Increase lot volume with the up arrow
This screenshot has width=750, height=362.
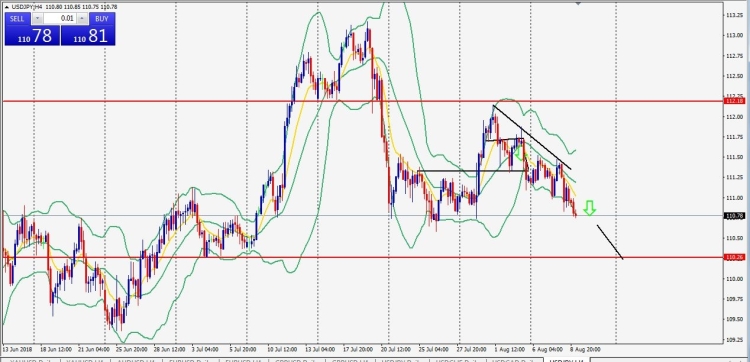click(82, 19)
